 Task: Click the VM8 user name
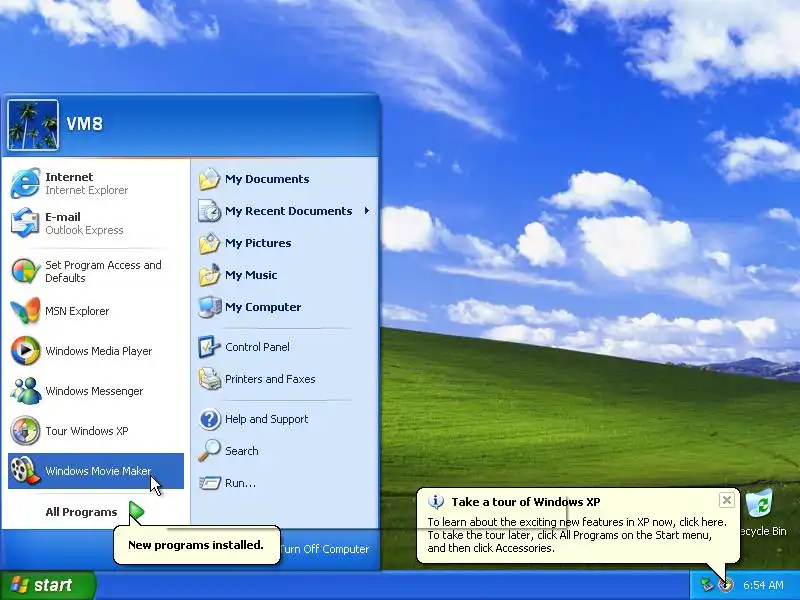pos(85,123)
